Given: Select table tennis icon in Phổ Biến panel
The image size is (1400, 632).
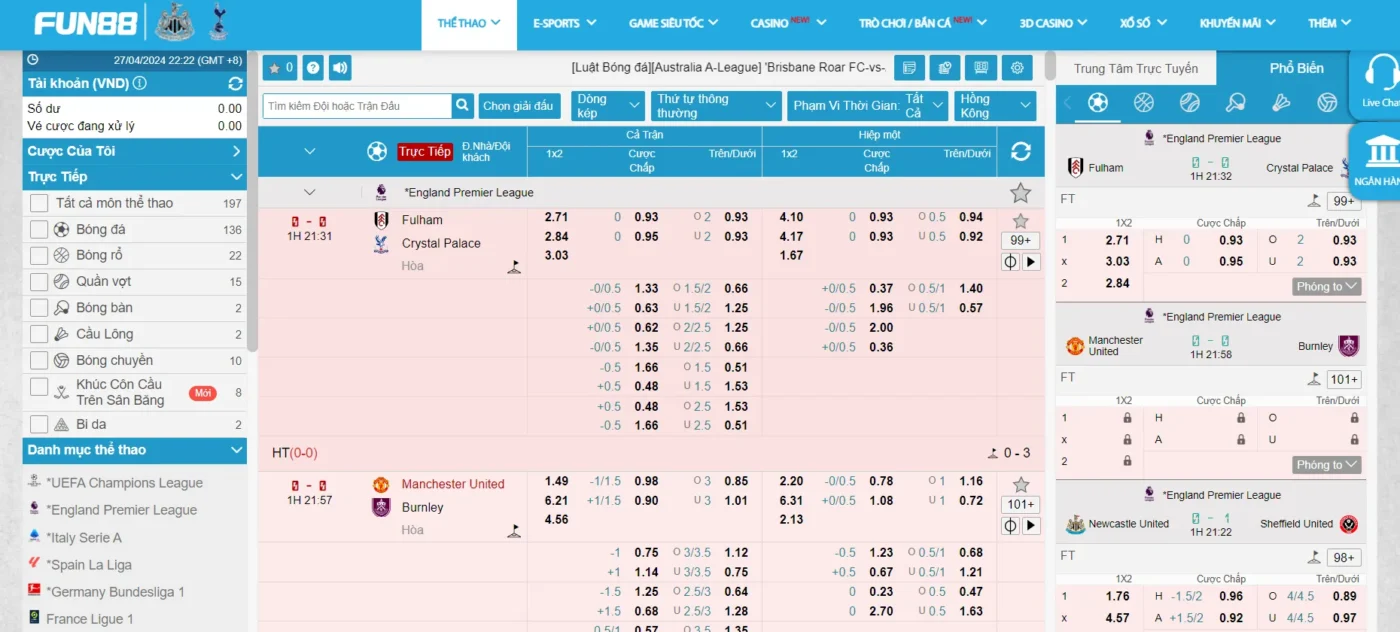Looking at the screenshot, I should [x=1235, y=102].
